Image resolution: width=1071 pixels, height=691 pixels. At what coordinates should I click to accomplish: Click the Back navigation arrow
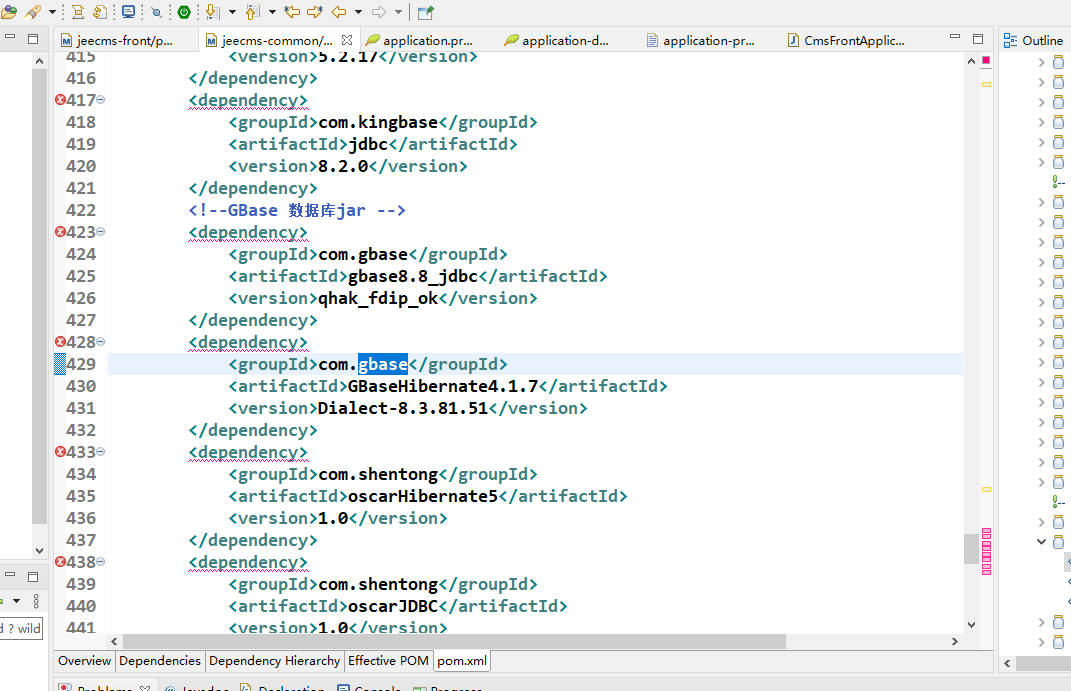click(x=338, y=12)
